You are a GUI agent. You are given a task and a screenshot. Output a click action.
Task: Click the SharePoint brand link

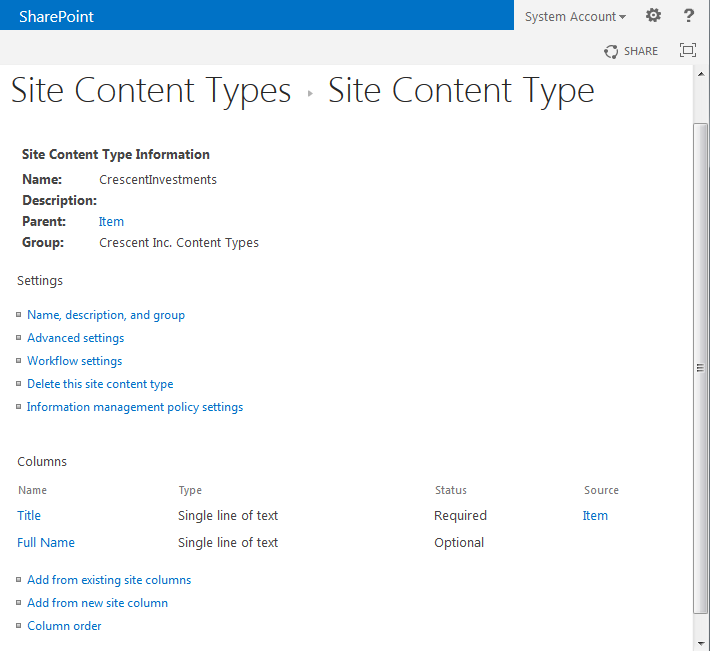click(x=56, y=17)
